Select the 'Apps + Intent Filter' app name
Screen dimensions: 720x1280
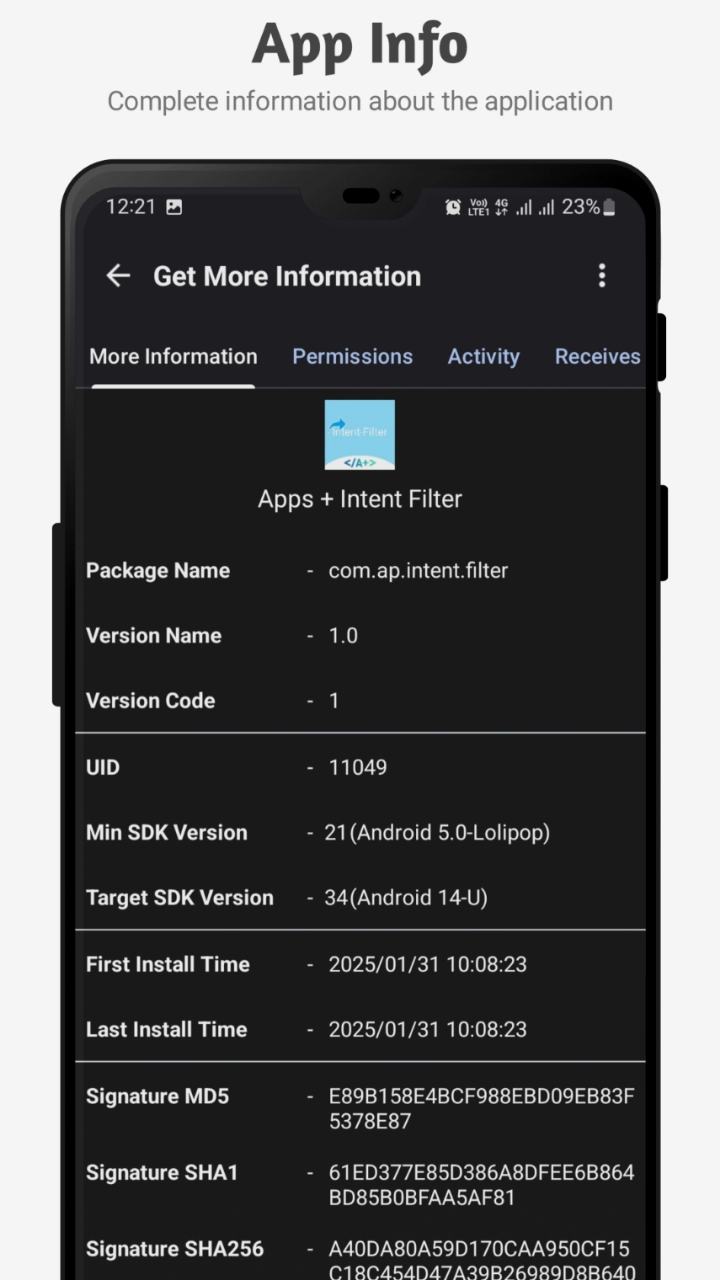(x=360, y=499)
